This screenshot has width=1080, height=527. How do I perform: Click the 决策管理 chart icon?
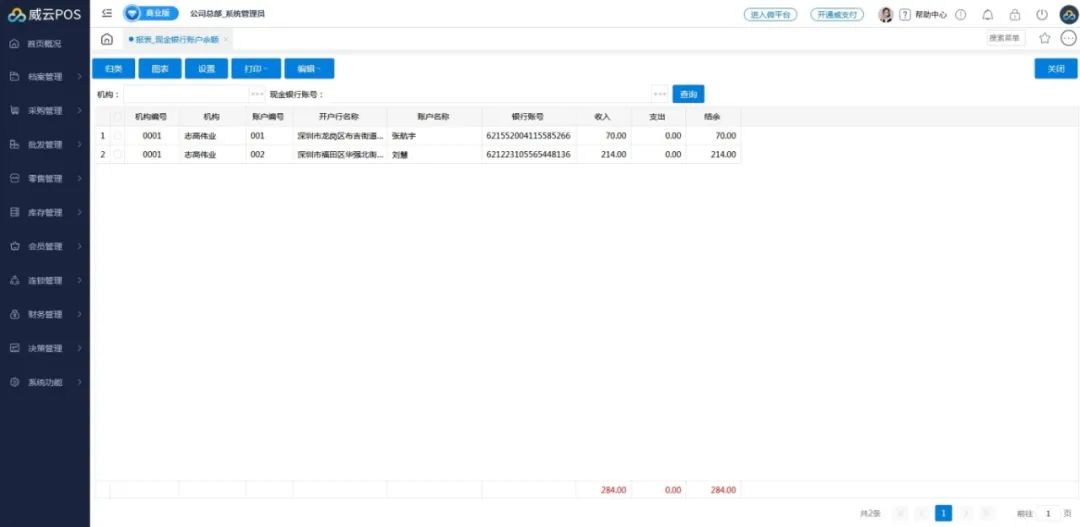click(14, 349)
